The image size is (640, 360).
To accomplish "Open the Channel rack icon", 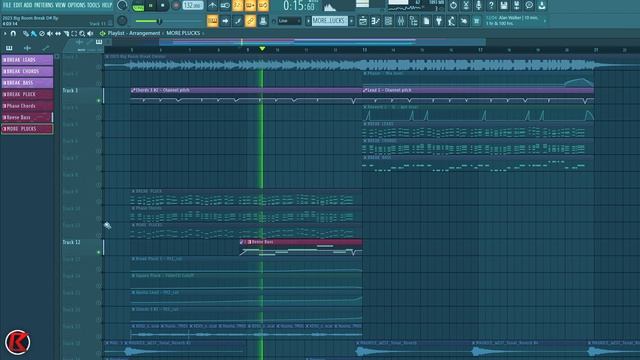I will (388, 20).
